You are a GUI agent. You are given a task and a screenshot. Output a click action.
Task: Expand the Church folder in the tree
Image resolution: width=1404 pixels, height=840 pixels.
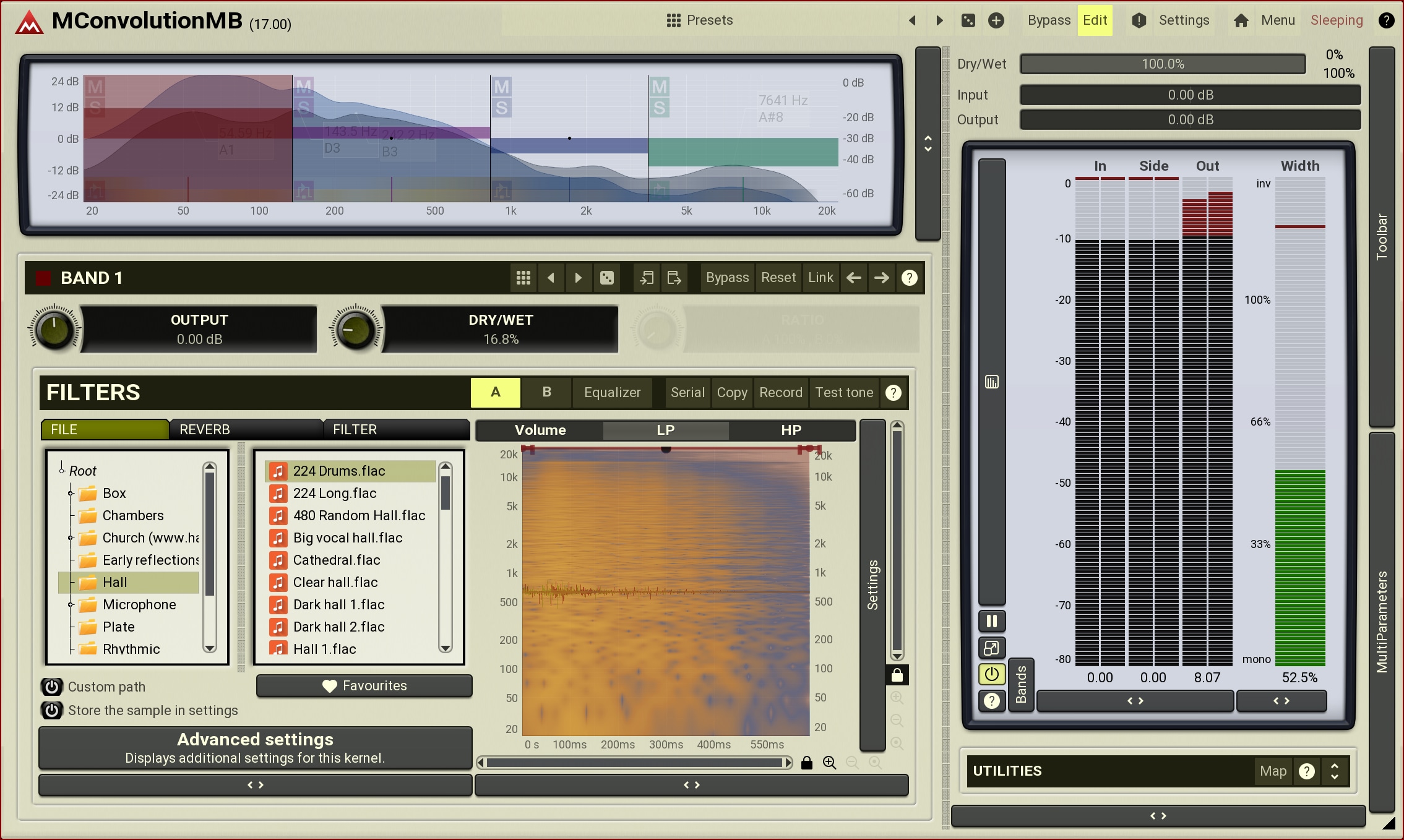click(71, 538)
